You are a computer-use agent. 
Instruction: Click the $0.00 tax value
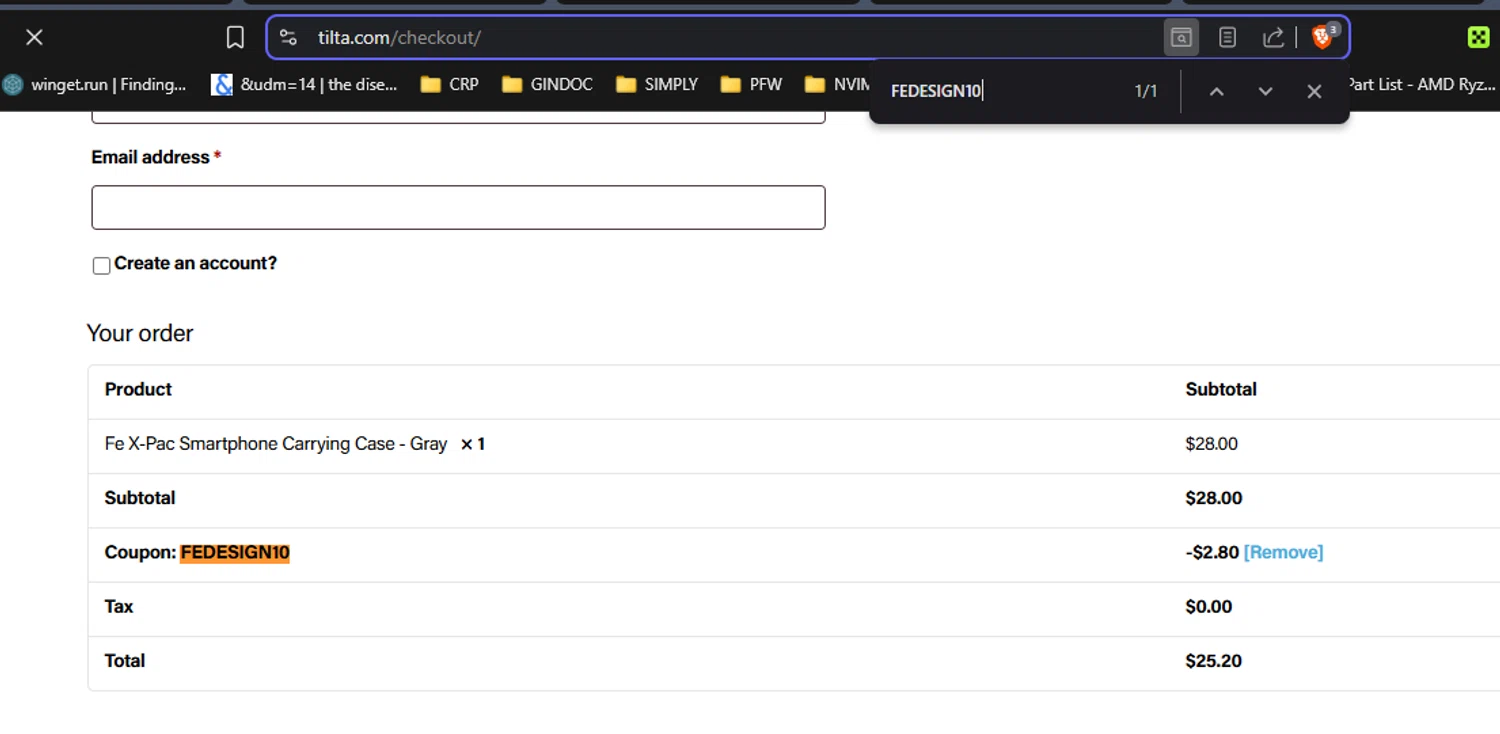1209,607
